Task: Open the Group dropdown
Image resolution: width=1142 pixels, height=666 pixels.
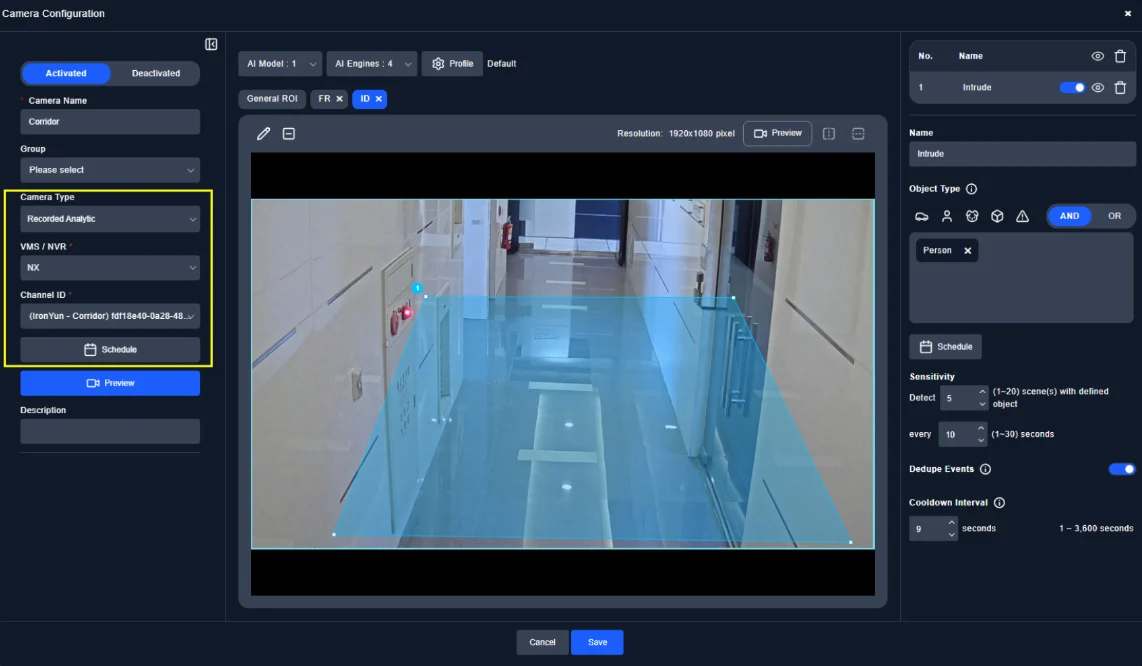Action: [110, 171]
